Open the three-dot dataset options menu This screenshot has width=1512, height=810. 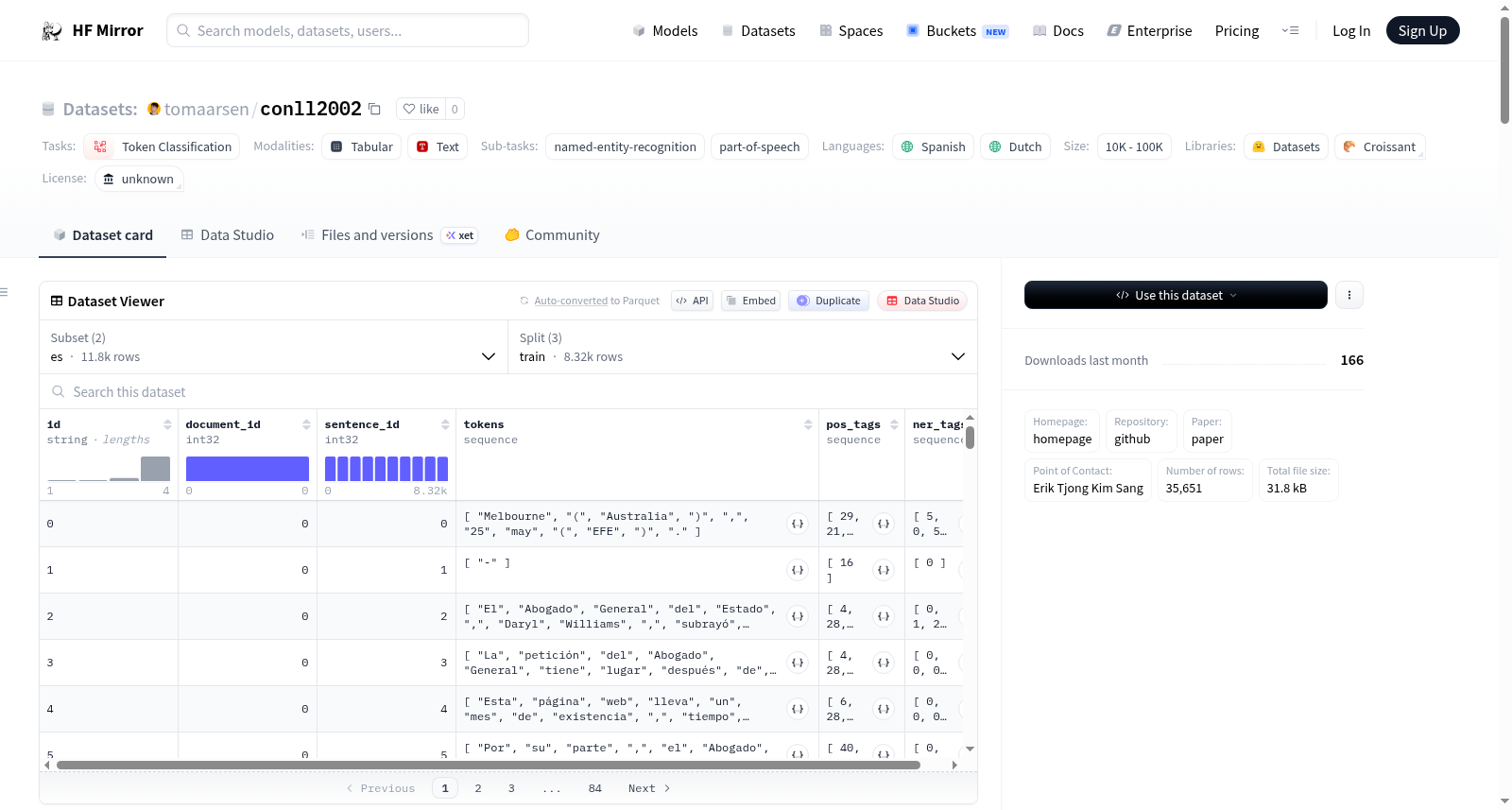coord(1349,295)
